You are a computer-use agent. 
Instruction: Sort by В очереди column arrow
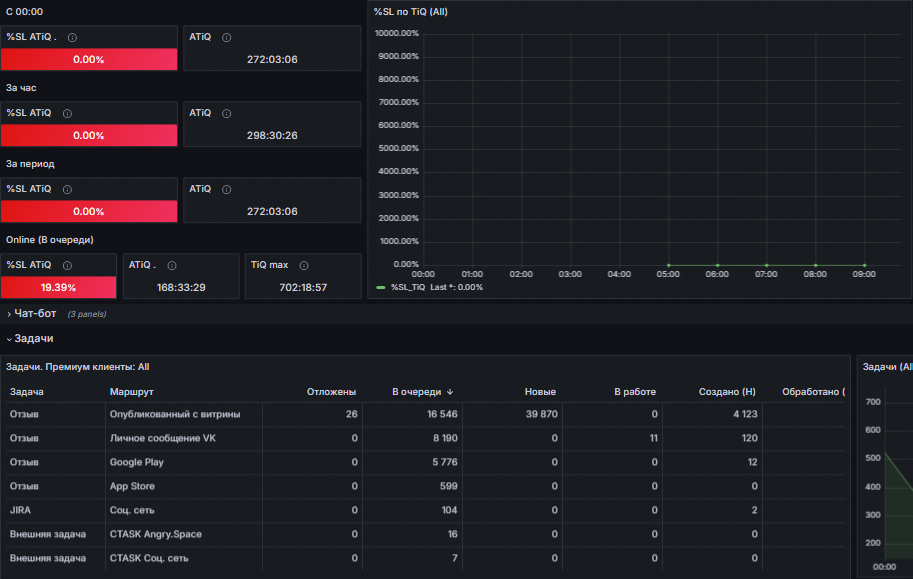[x=450, y=392]
